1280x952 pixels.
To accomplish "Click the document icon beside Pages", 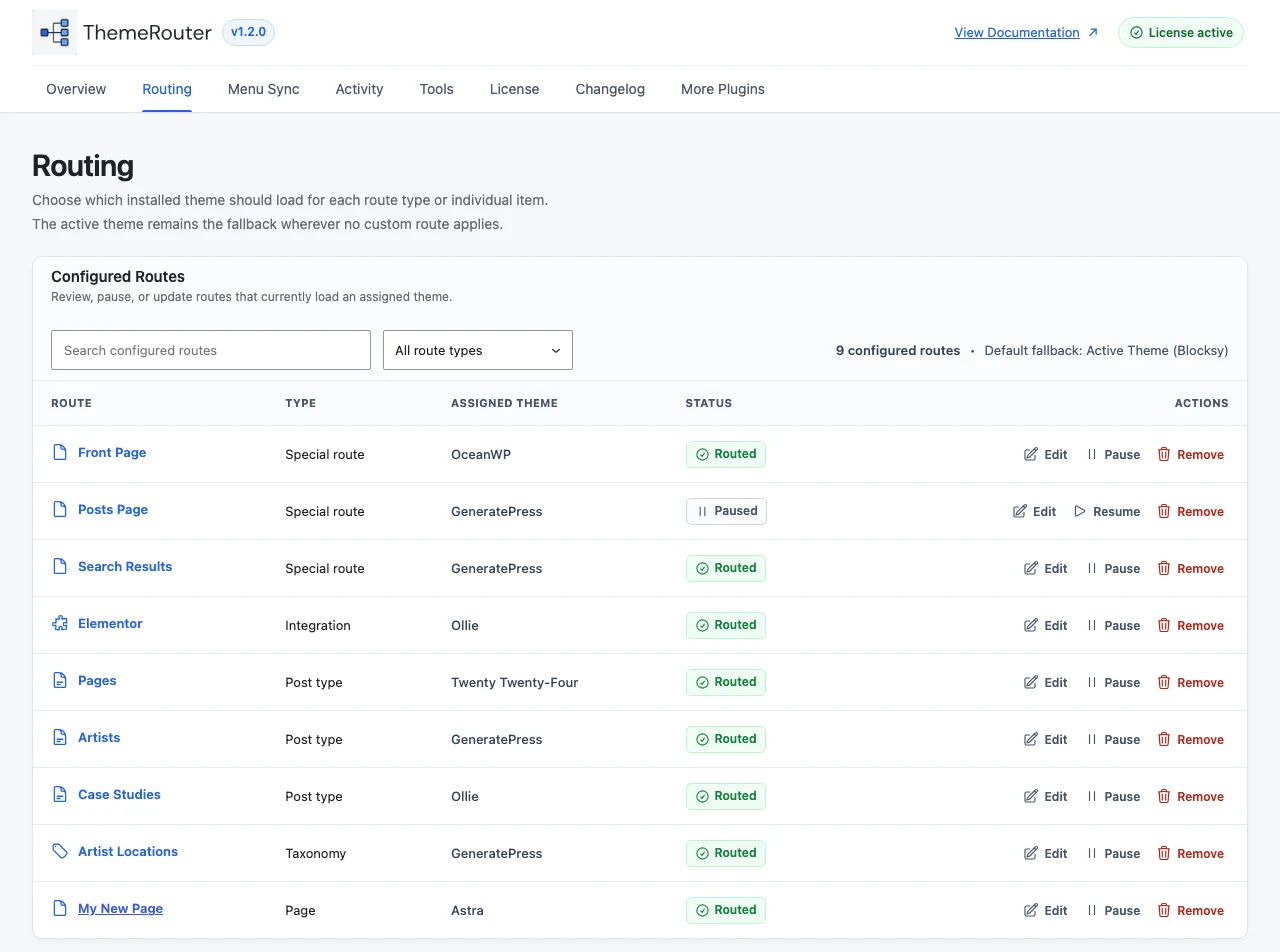I will tap(60, 681).
